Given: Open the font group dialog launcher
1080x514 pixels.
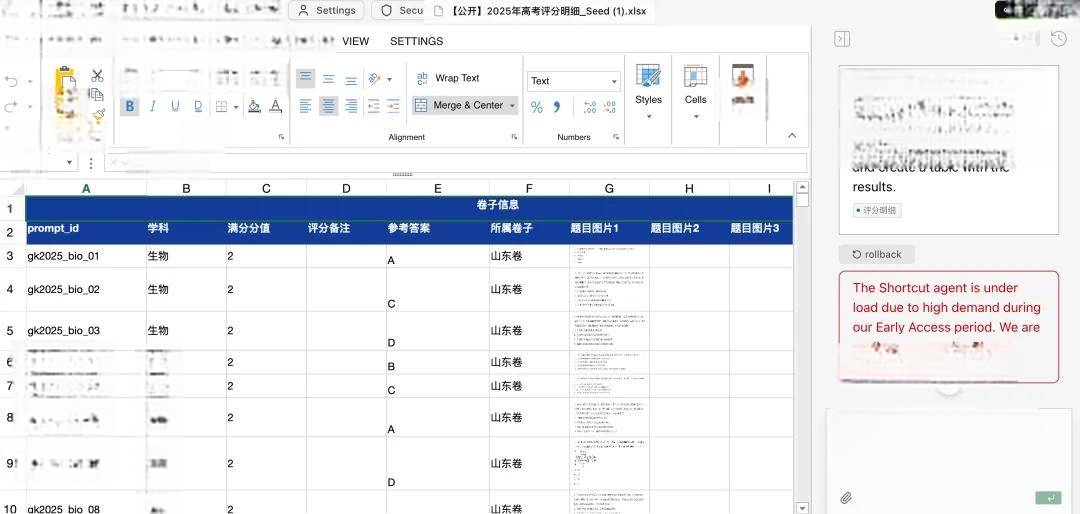Looking at the screenshot, I should tap(282, 137).
